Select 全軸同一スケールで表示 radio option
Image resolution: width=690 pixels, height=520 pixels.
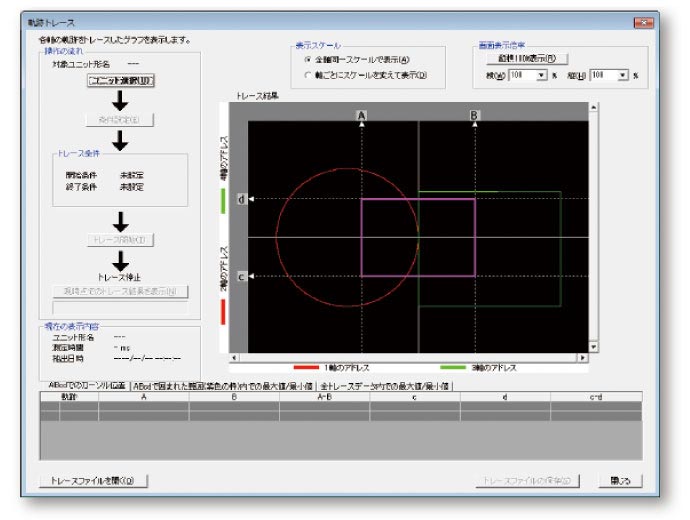[307, 59]
